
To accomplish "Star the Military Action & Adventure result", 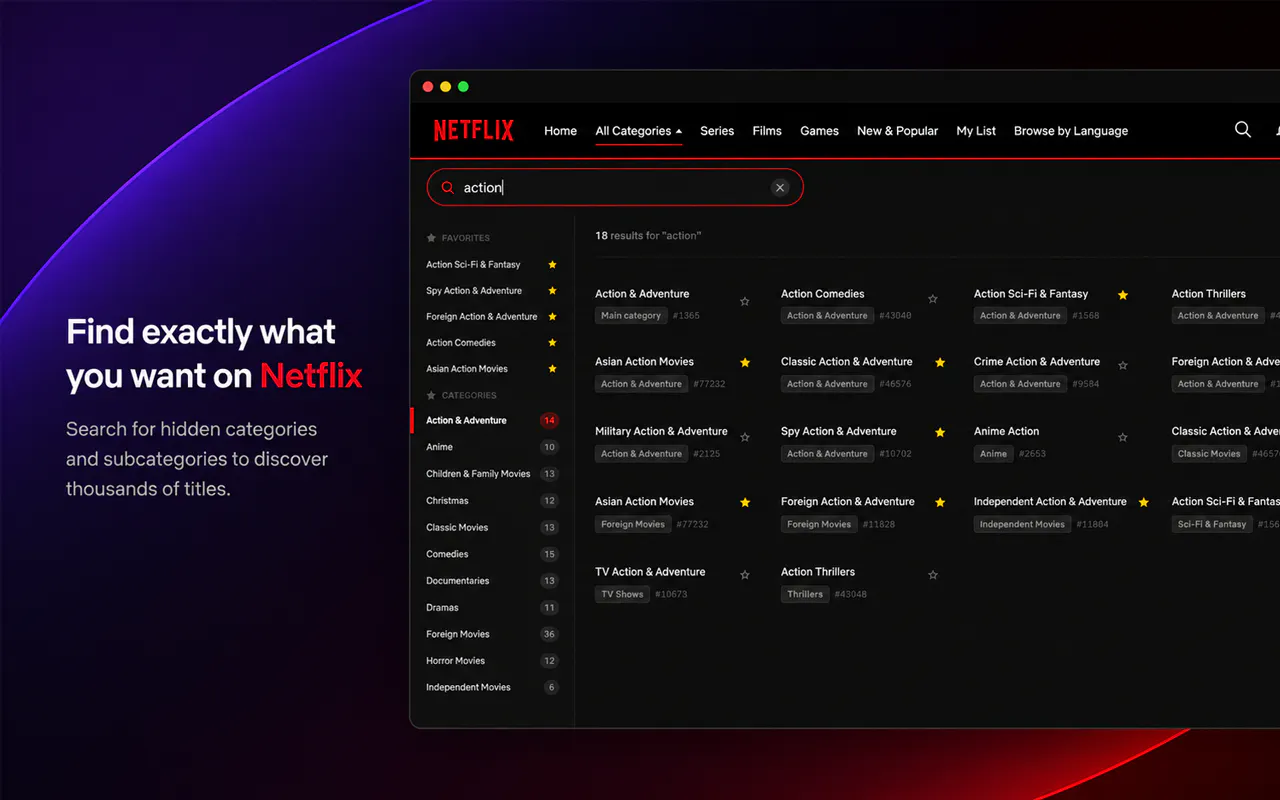I will coord(744,437).
